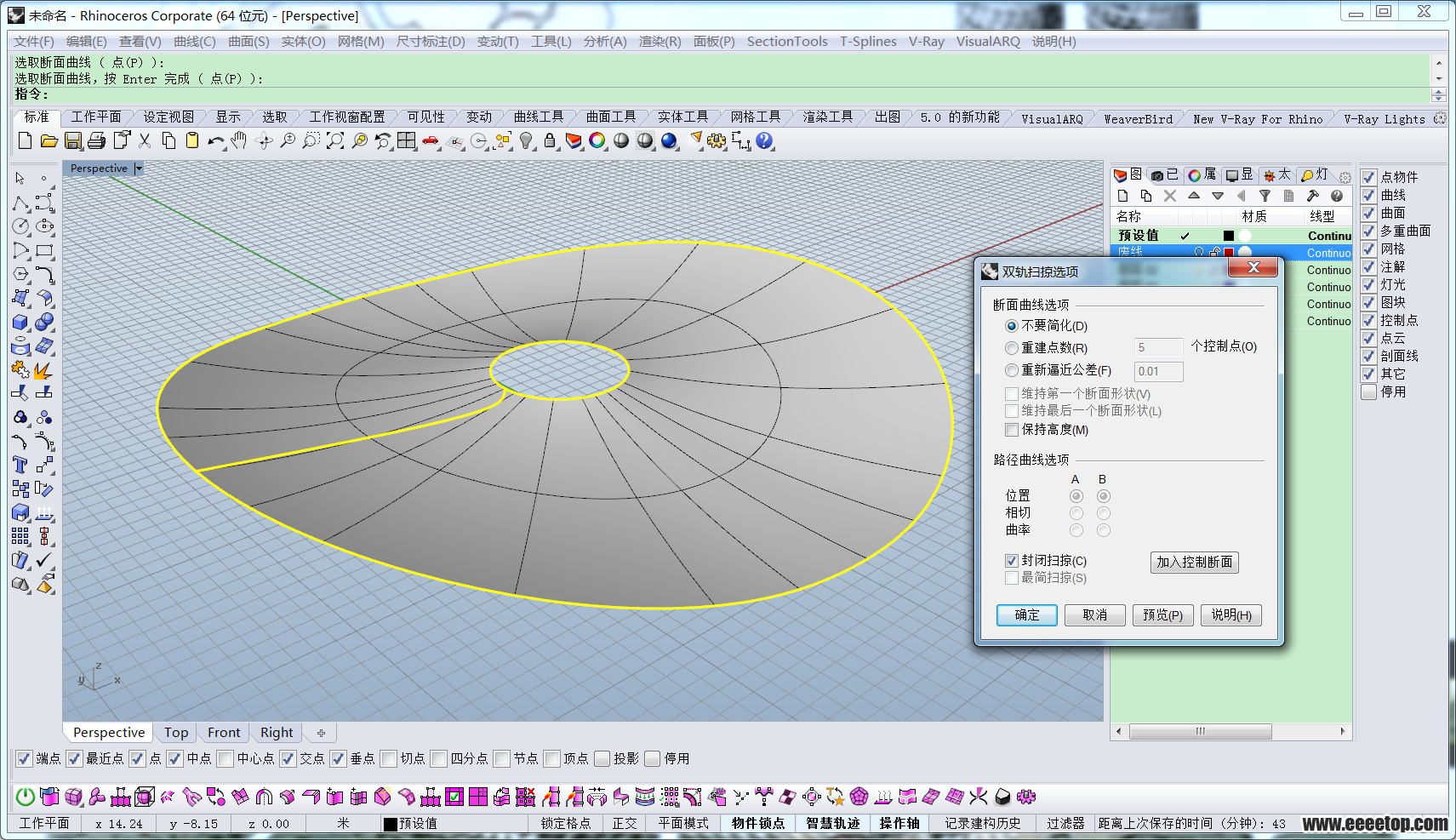Click the red color swatch of selected layer
The width and height of the screenshot is (1456, 840).
[1228, 253]
